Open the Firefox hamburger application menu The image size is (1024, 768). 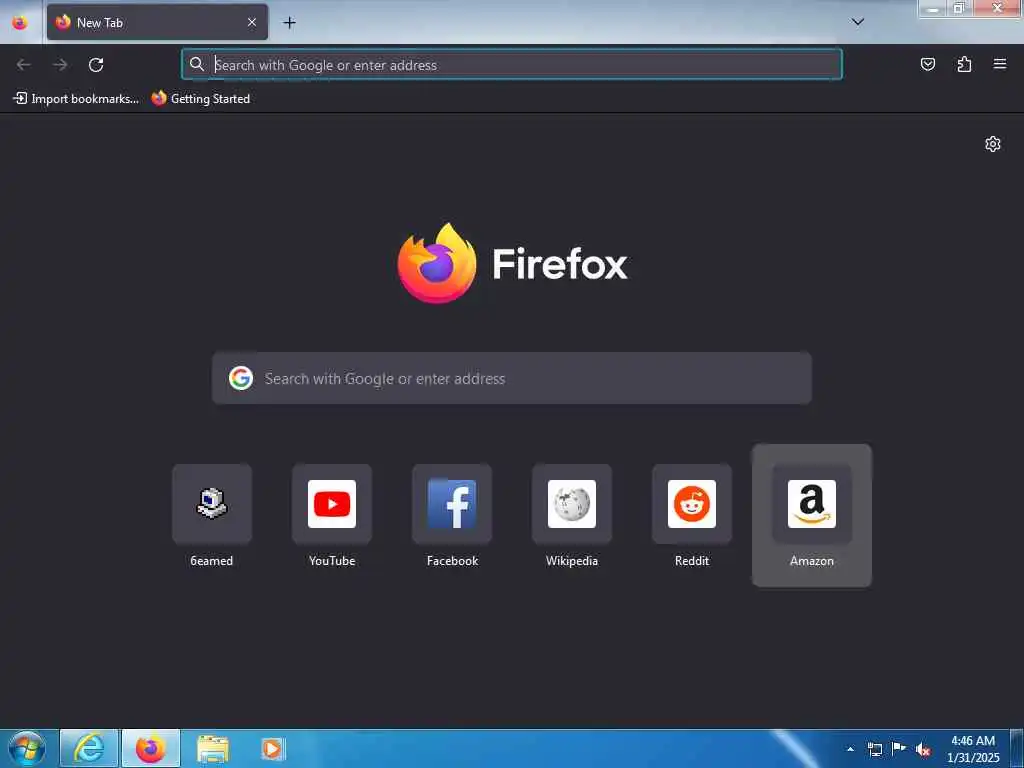pos(1000,64)
